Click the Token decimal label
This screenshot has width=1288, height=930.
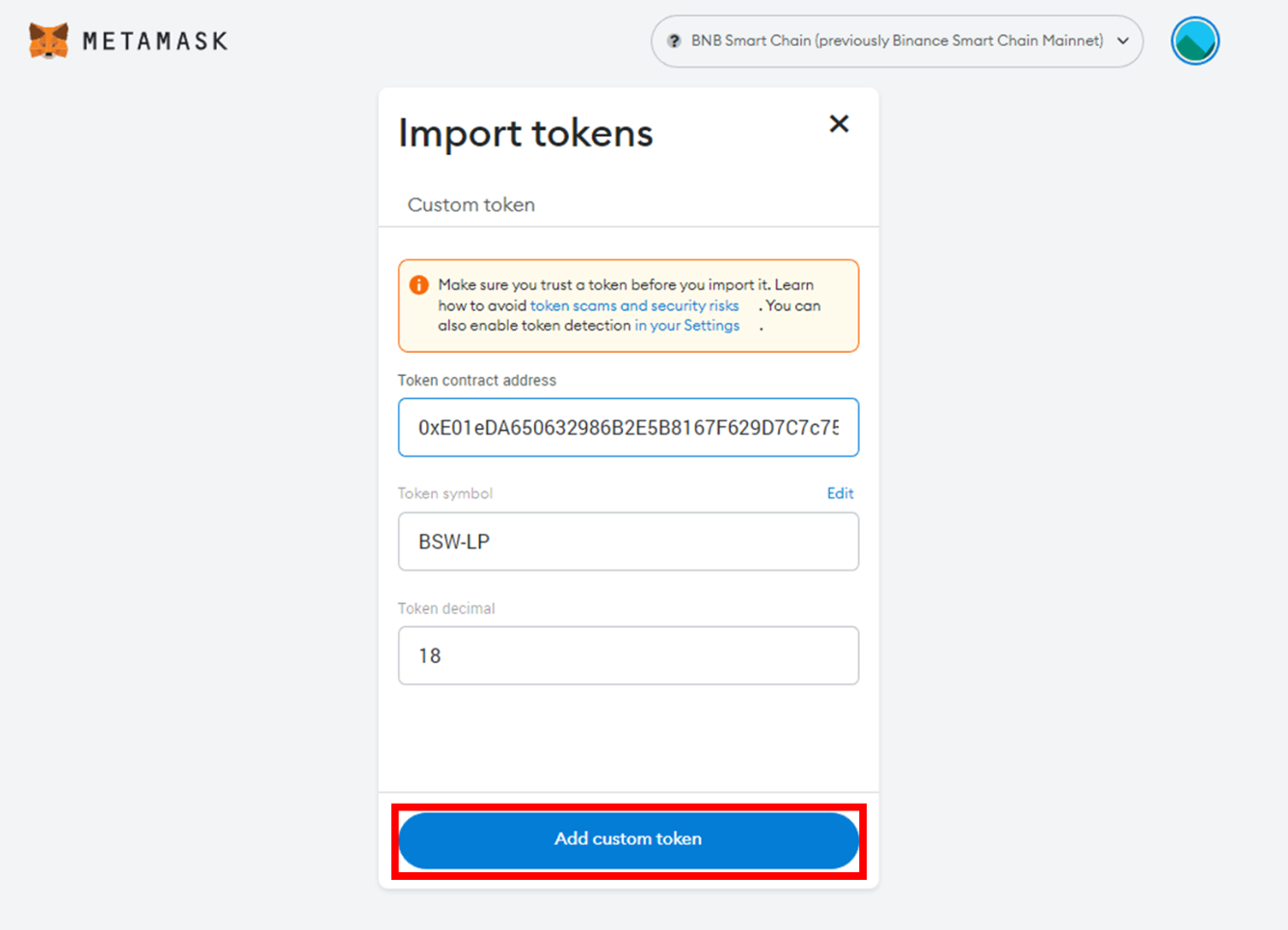coord(446,609)
